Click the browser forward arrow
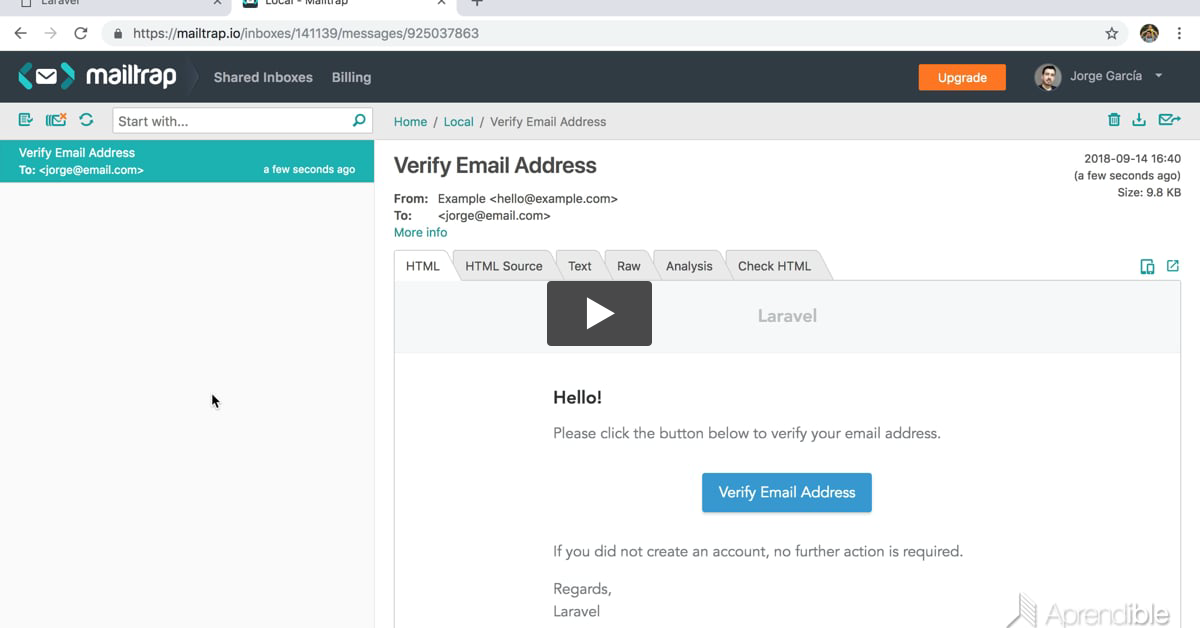This screenshot has height=628, width=1200. pos(51,33)
